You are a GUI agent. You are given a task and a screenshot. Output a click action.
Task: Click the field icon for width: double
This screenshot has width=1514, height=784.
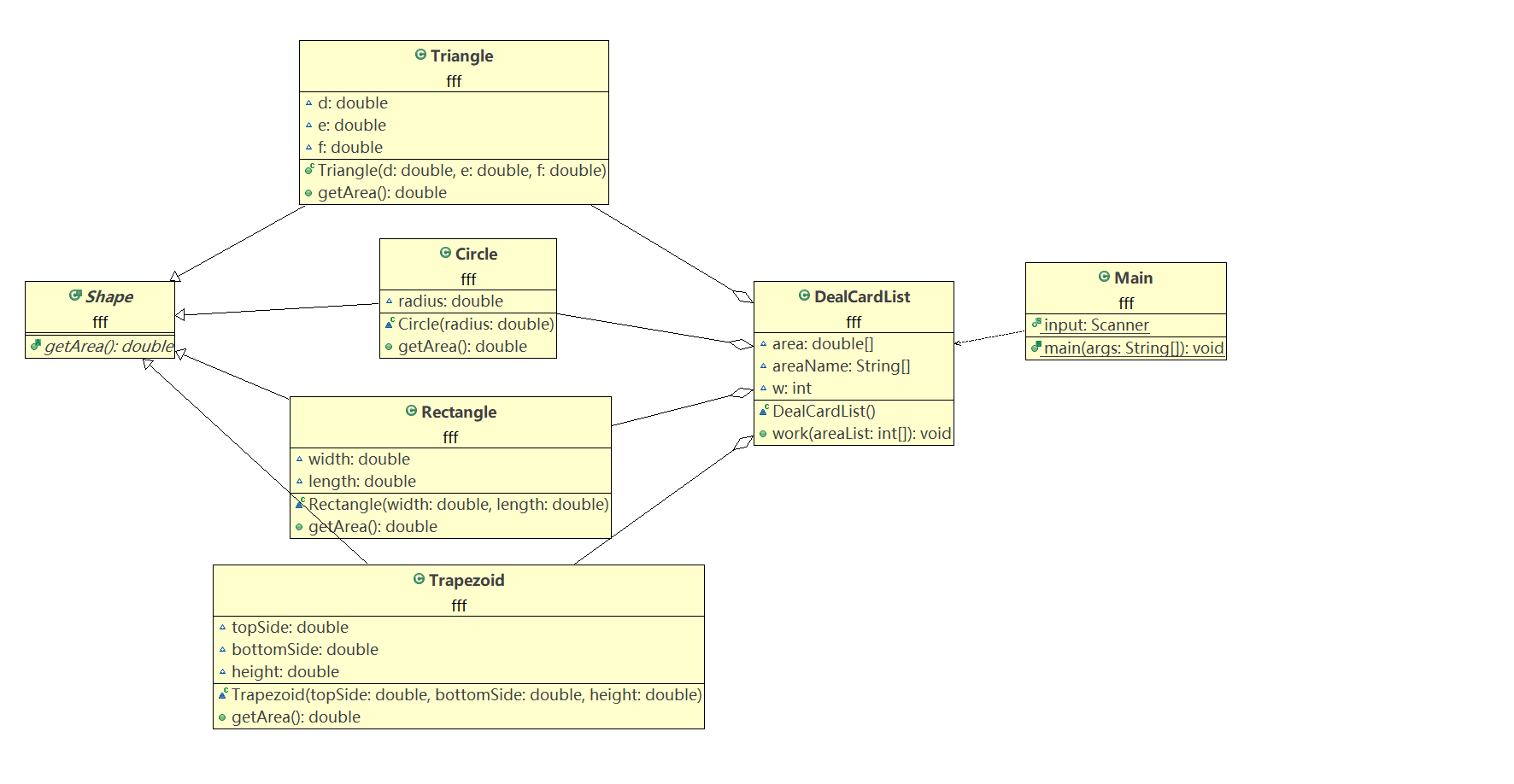pyautogui.click(x=299, y=459)
